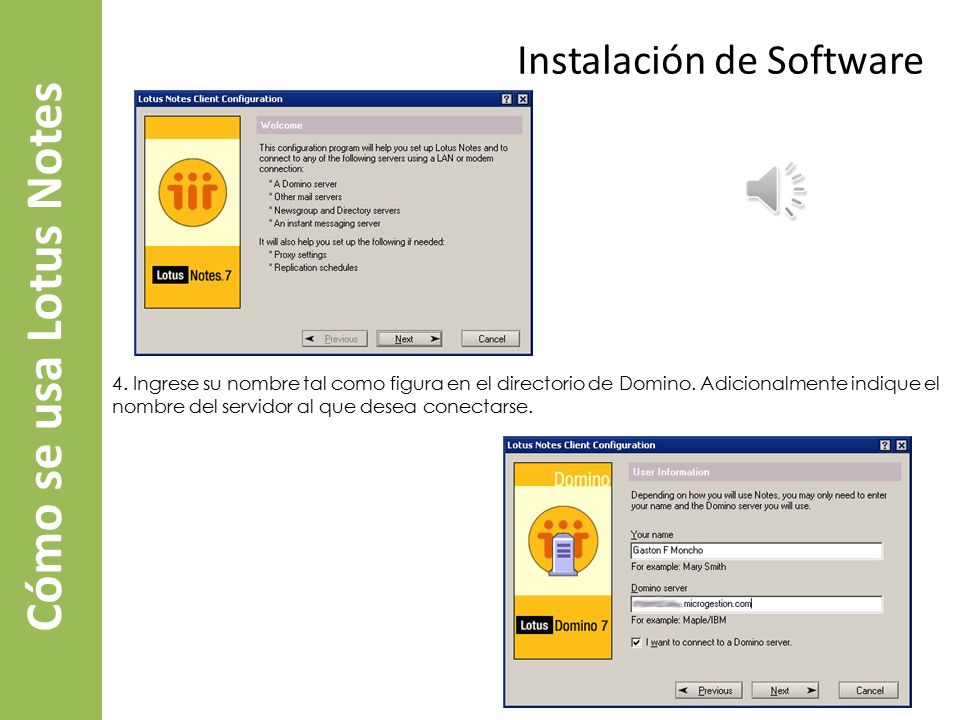Click 'An instant messaging server' text

point(324,223)
